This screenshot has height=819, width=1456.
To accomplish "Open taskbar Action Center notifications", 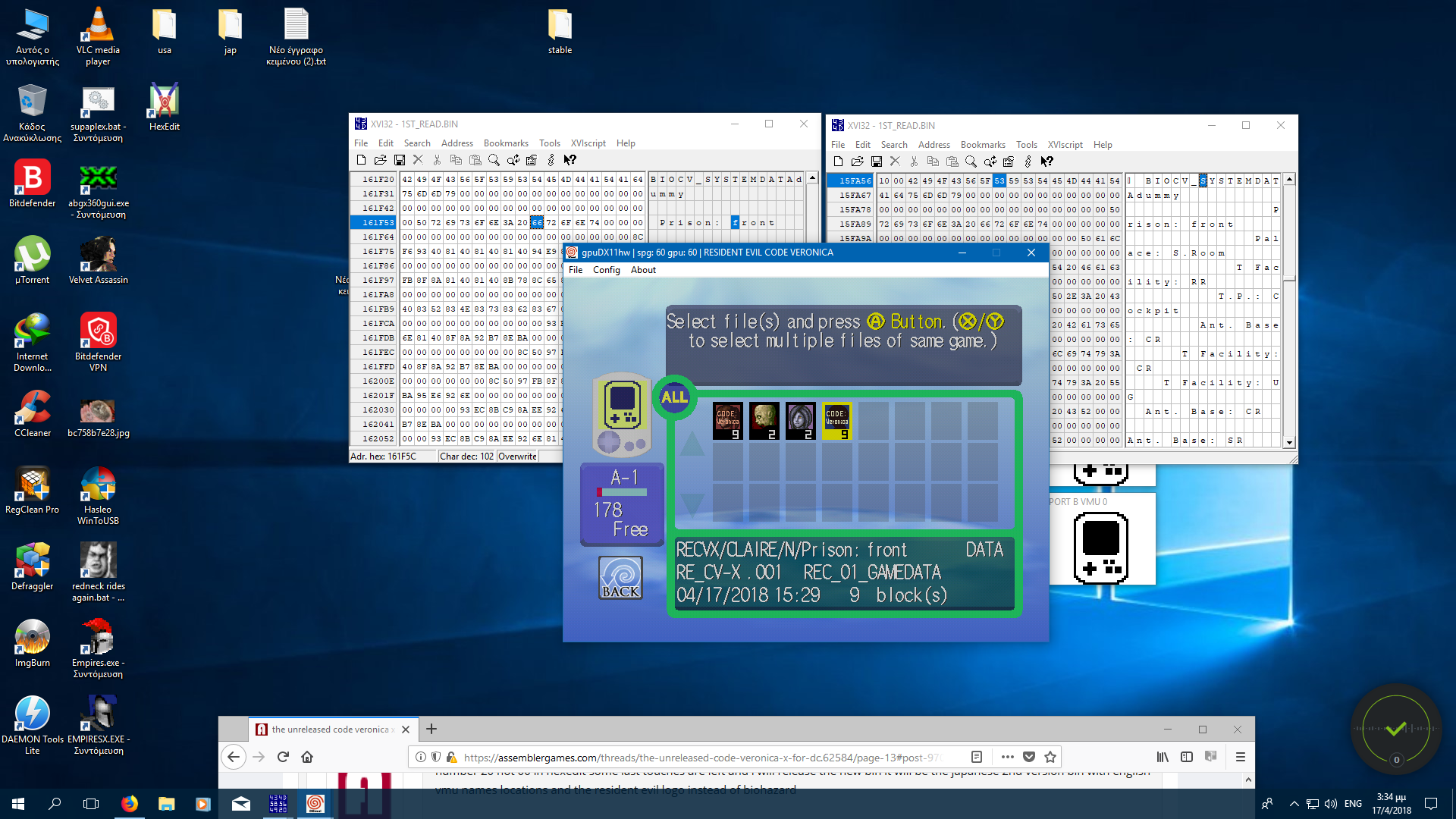I will (x=1431, y=804).
